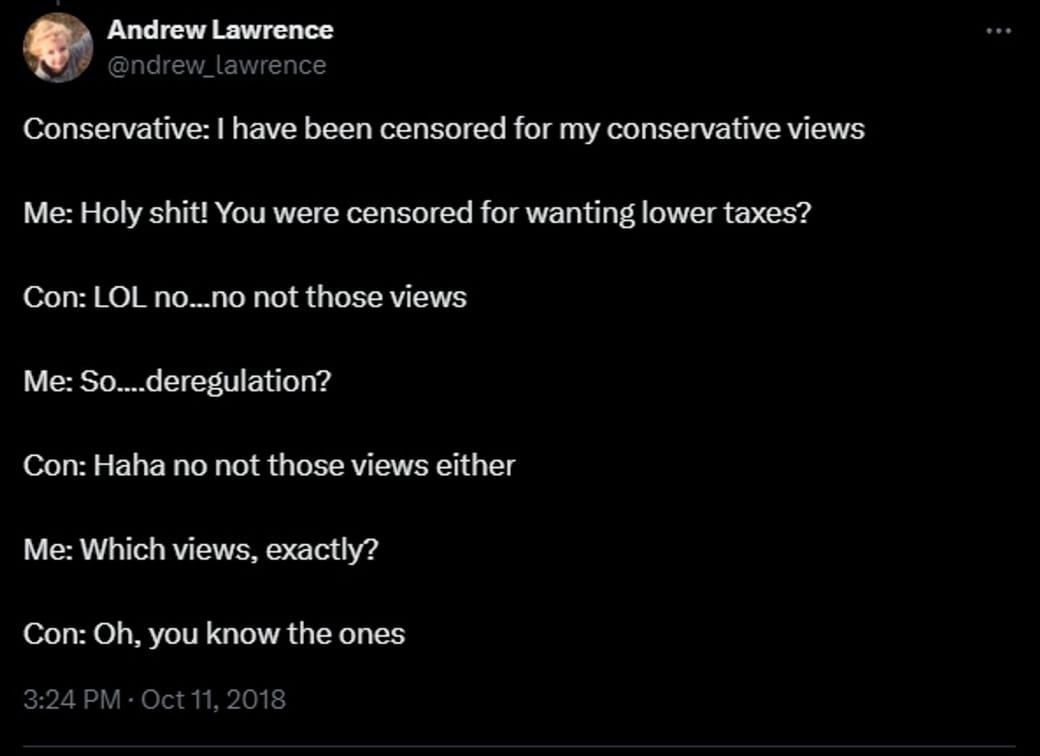1040x756 pixels.
Task: Open the three-dot more options menu
Action: 998,31
